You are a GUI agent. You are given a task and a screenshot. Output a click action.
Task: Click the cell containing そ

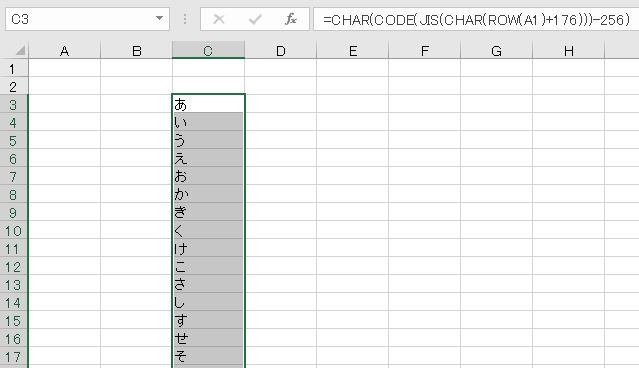click(x=208, y=356)
